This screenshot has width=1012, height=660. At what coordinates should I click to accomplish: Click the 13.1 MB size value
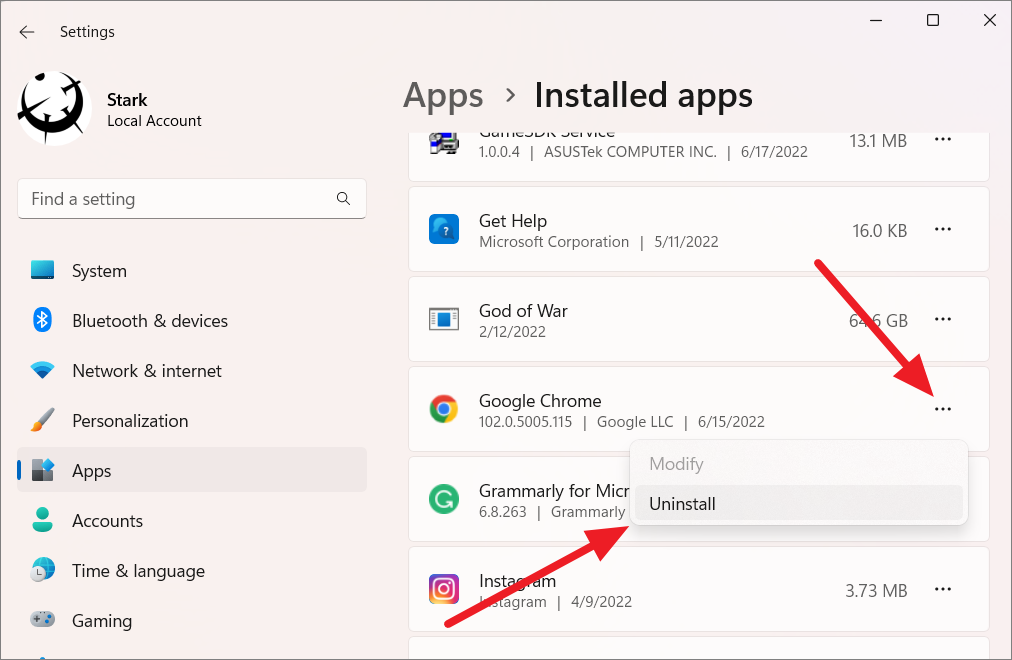point(878,141)
